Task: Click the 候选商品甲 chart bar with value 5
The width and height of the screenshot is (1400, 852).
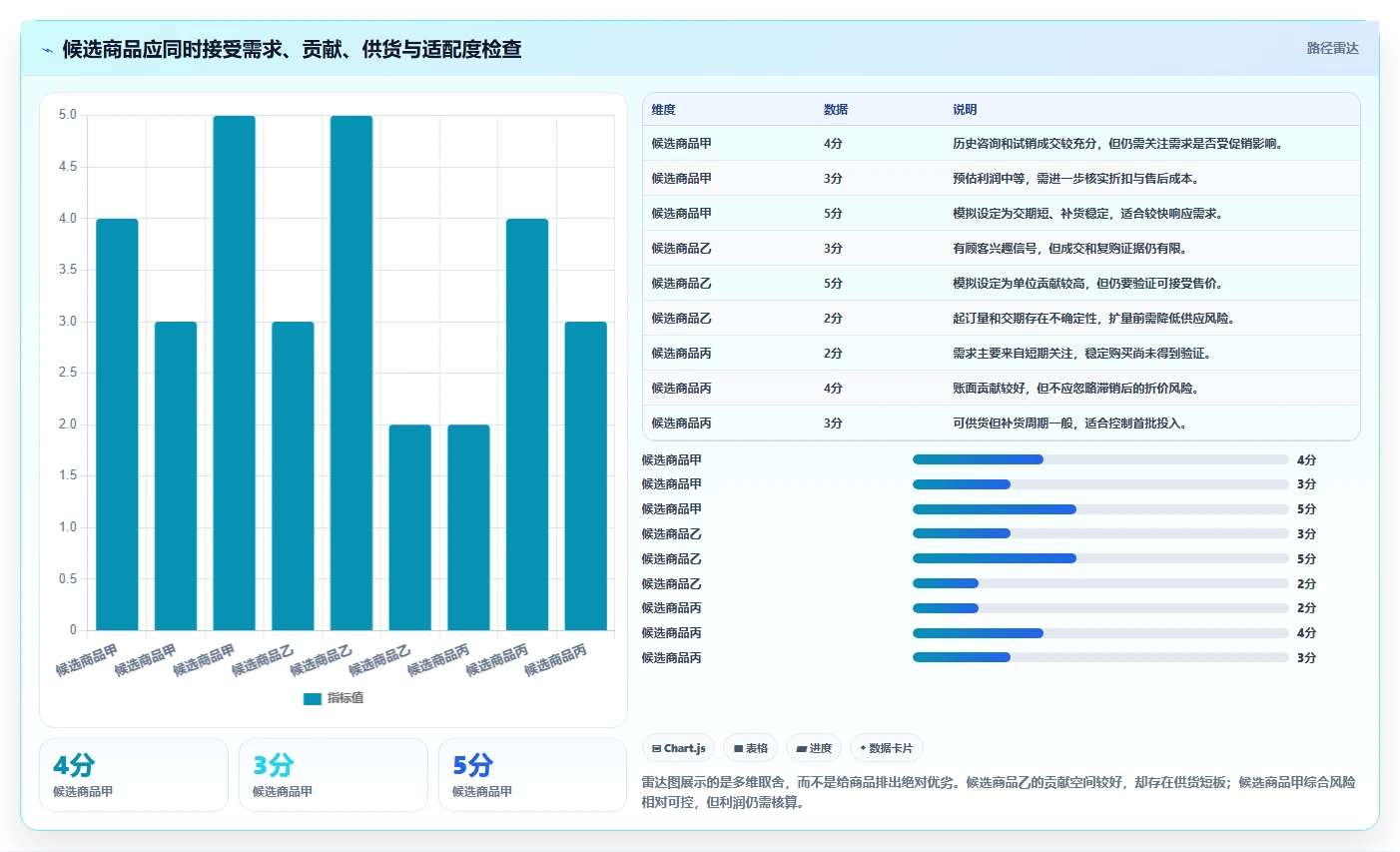Action: [234, 374]
